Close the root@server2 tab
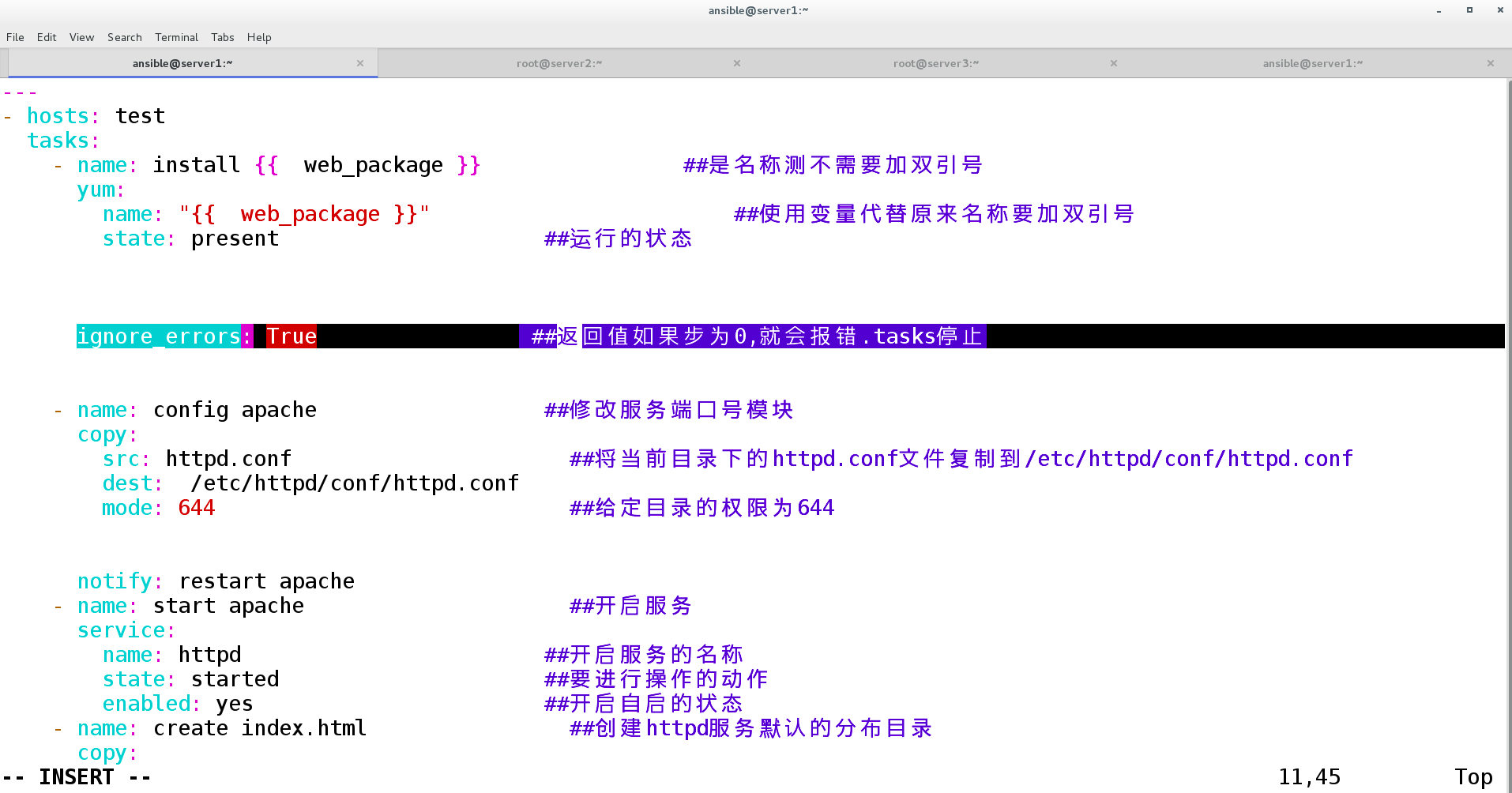 [736, 63]
